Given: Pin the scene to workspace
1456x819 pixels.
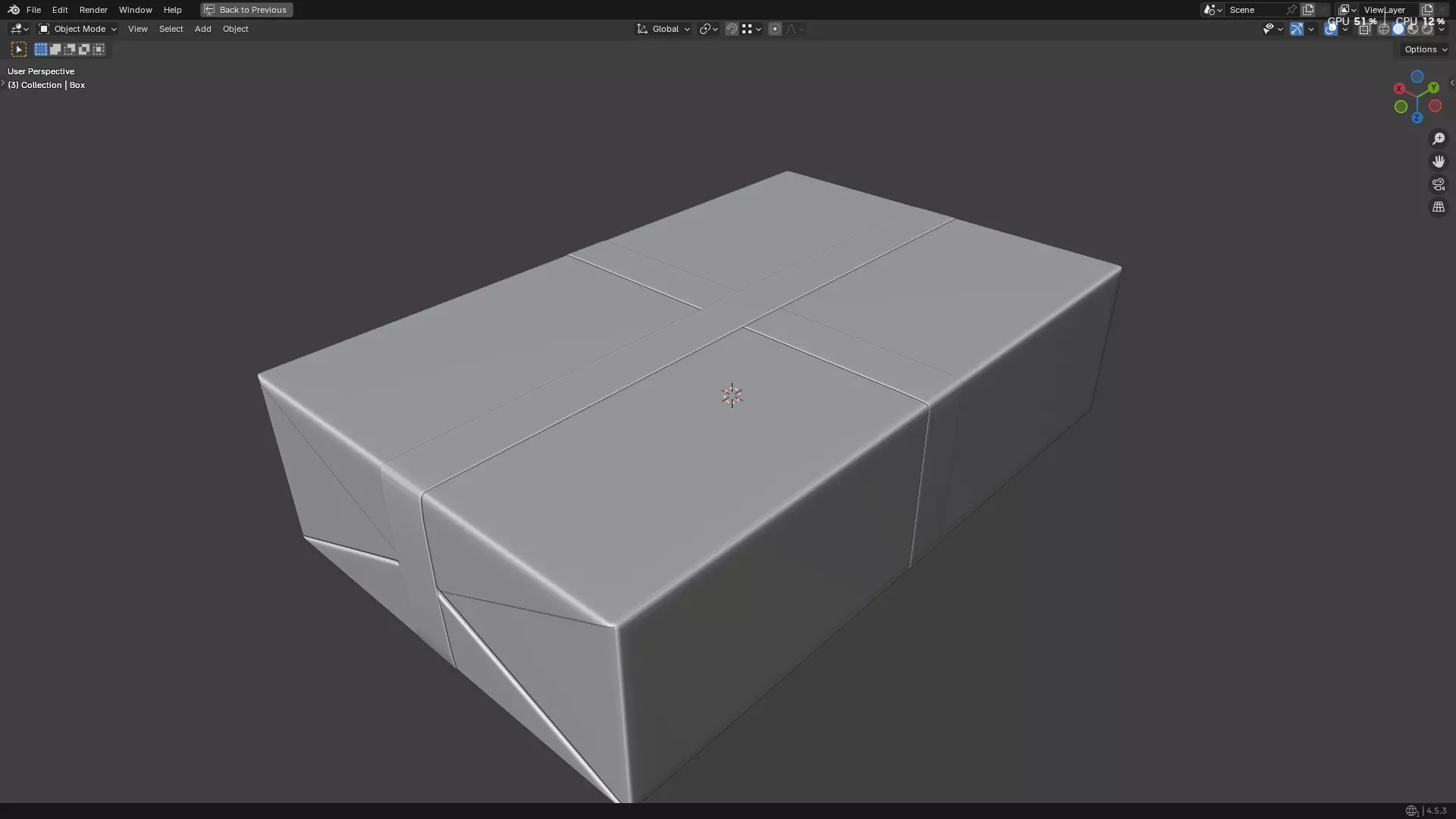Looking at the screenshot, I should point(1291,10).
